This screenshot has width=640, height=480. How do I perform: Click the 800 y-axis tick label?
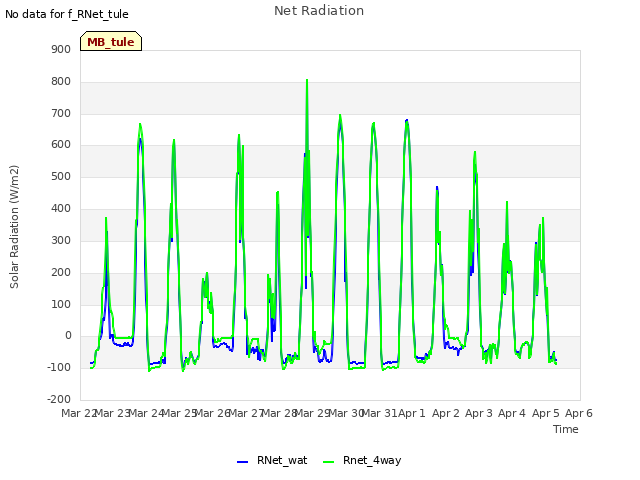point(61,82)
